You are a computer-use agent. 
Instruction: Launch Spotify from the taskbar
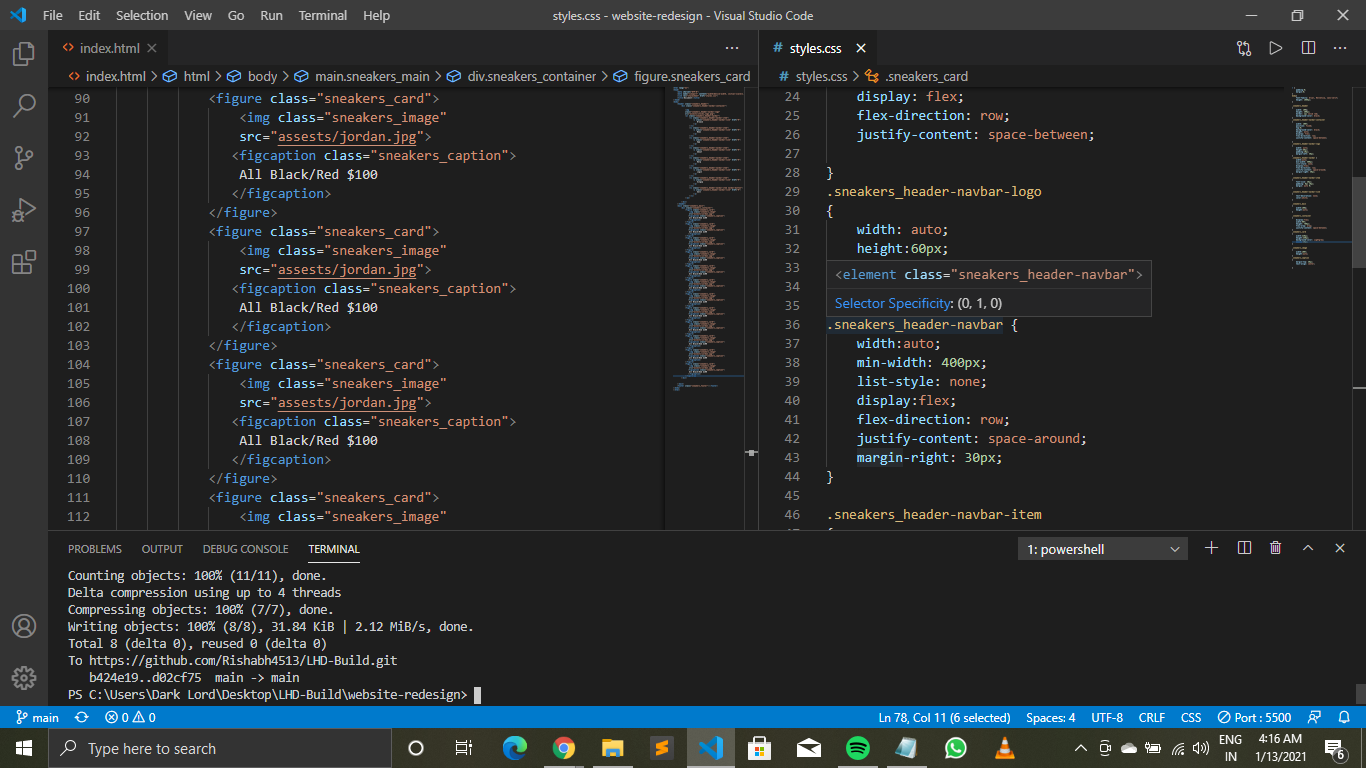857,747
